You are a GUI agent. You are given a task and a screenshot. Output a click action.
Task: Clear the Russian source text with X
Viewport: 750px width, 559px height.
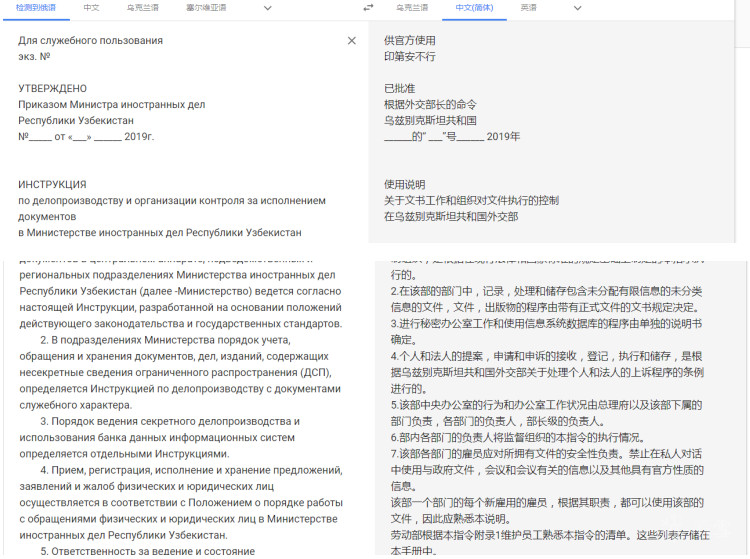(x=352, y=41)
